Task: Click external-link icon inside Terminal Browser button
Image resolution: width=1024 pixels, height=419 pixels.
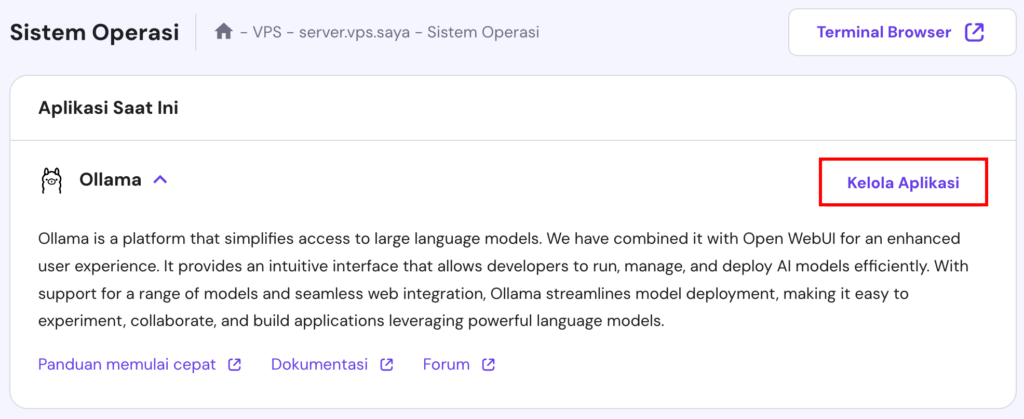Action: 974,32
